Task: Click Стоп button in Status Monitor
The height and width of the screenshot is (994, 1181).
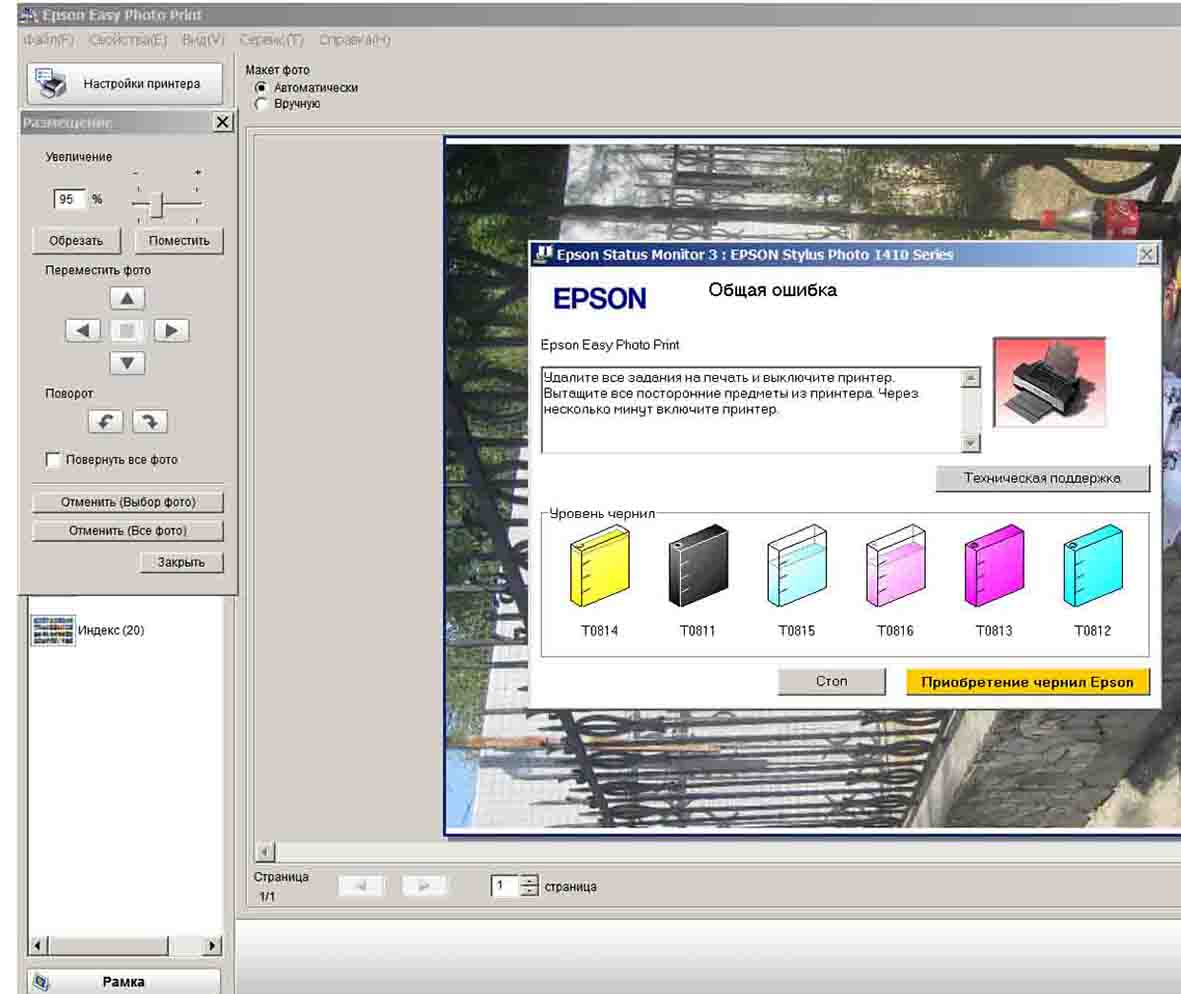Action: (x=832, y=681)
